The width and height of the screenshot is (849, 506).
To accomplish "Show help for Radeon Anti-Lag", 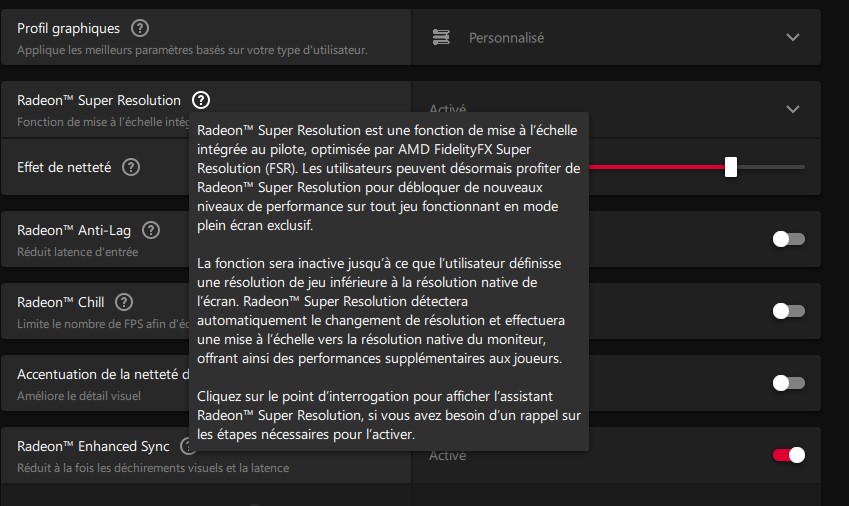I will click(151, 230).
